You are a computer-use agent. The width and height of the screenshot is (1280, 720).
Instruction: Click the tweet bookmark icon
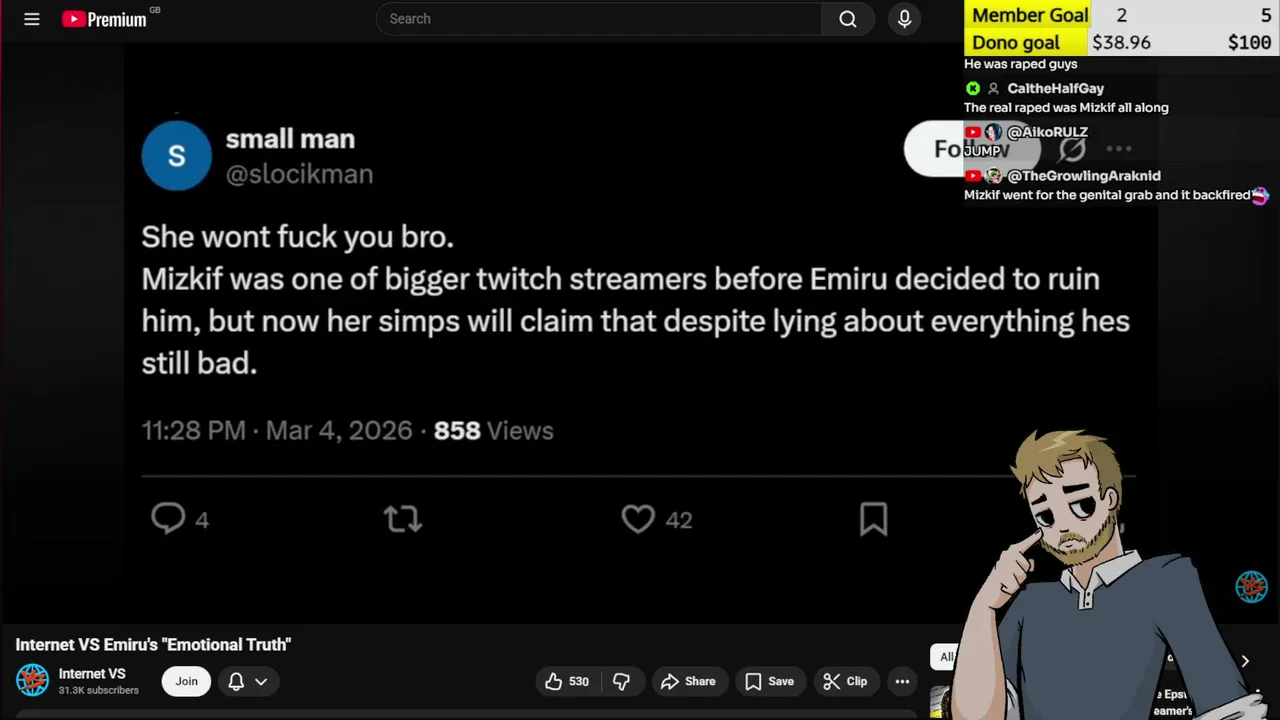tap(873, 518)
